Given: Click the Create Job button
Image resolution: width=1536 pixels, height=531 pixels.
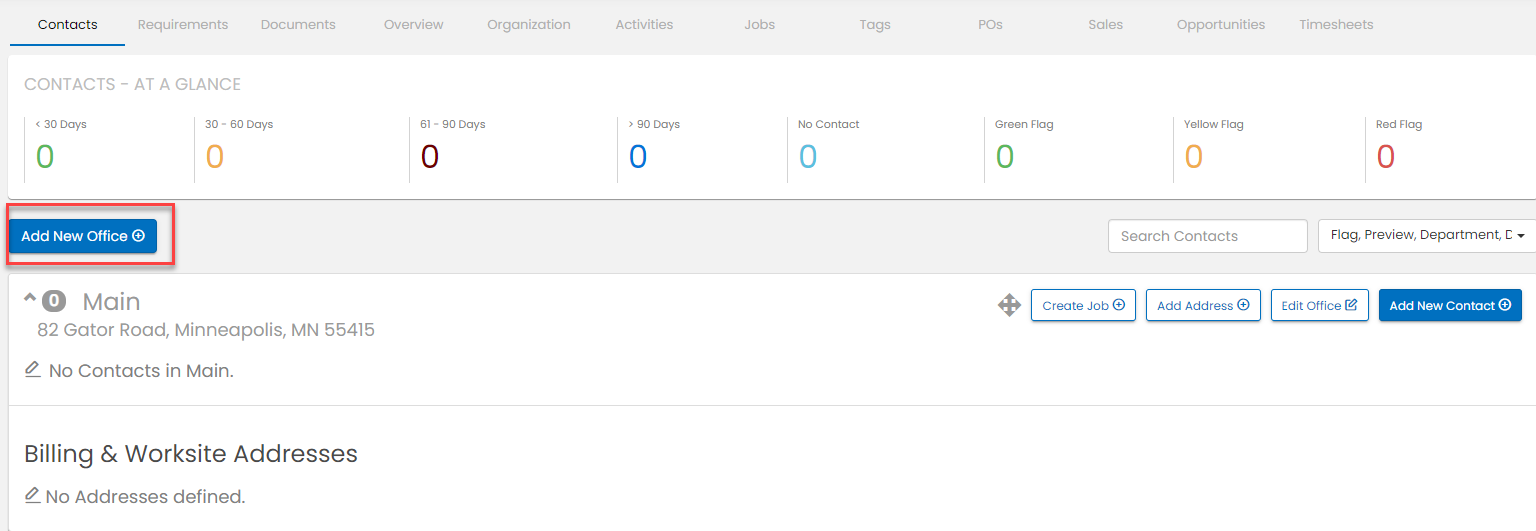Looking at the screenshot, I should pyautogui.click(x=1083, y=305).
